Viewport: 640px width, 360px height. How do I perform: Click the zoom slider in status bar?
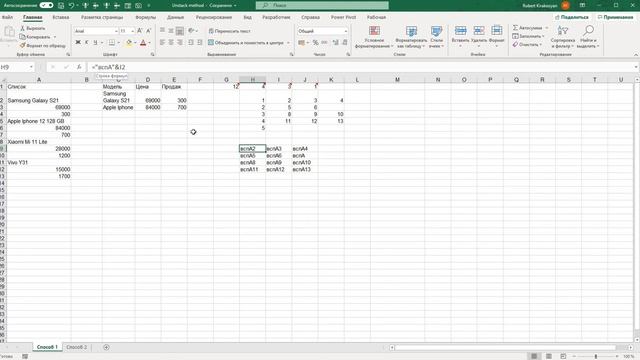pos(596,356)
